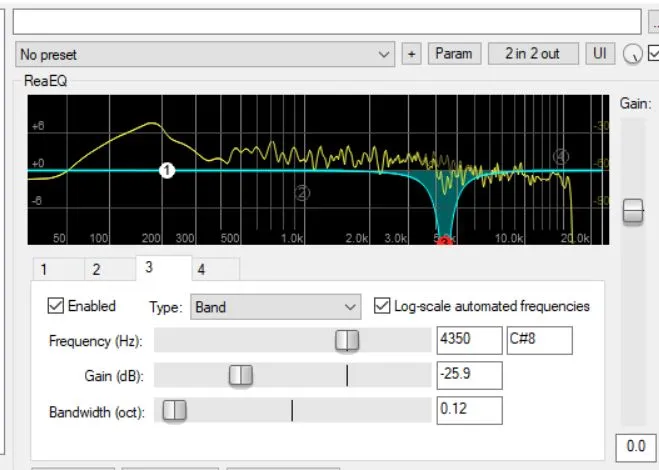
Task: Open the band Type dropdown
Action: pyautogui.click(x=275, y=307)
